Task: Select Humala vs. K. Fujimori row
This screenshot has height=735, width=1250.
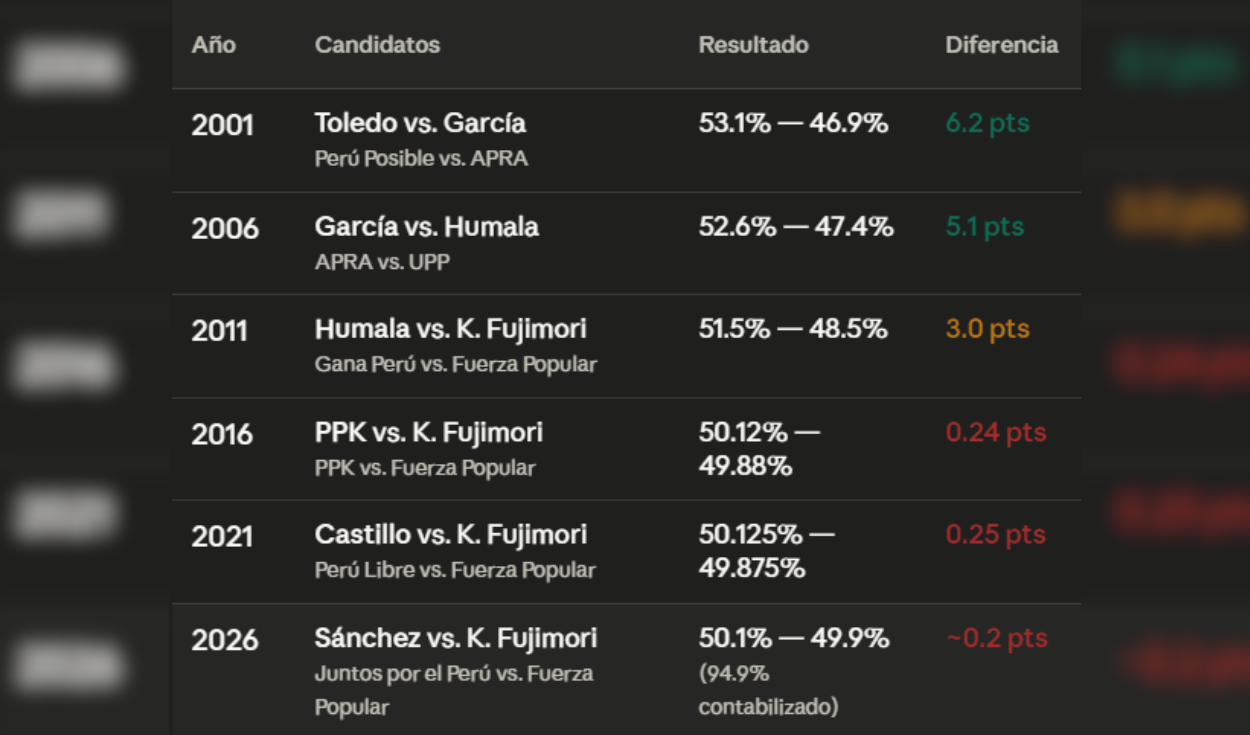Action: [x=626, y=346]
